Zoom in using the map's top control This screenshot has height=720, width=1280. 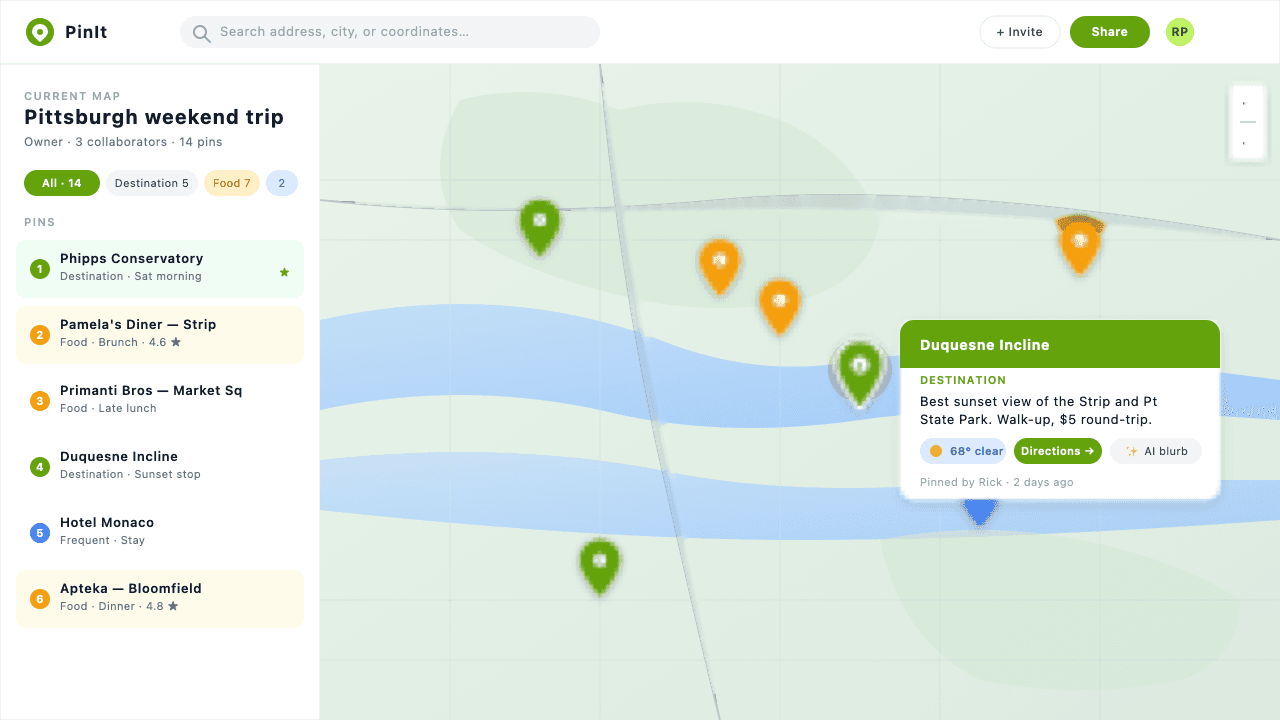point(1247,104)
